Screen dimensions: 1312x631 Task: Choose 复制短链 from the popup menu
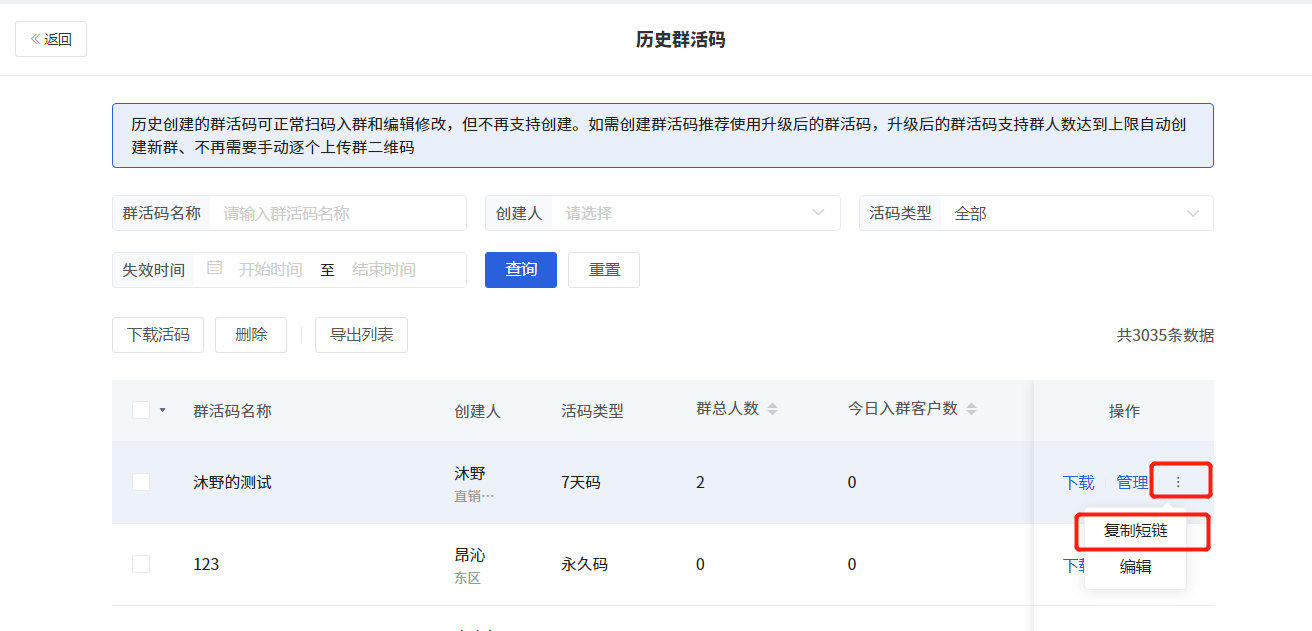coord(1135,531)
